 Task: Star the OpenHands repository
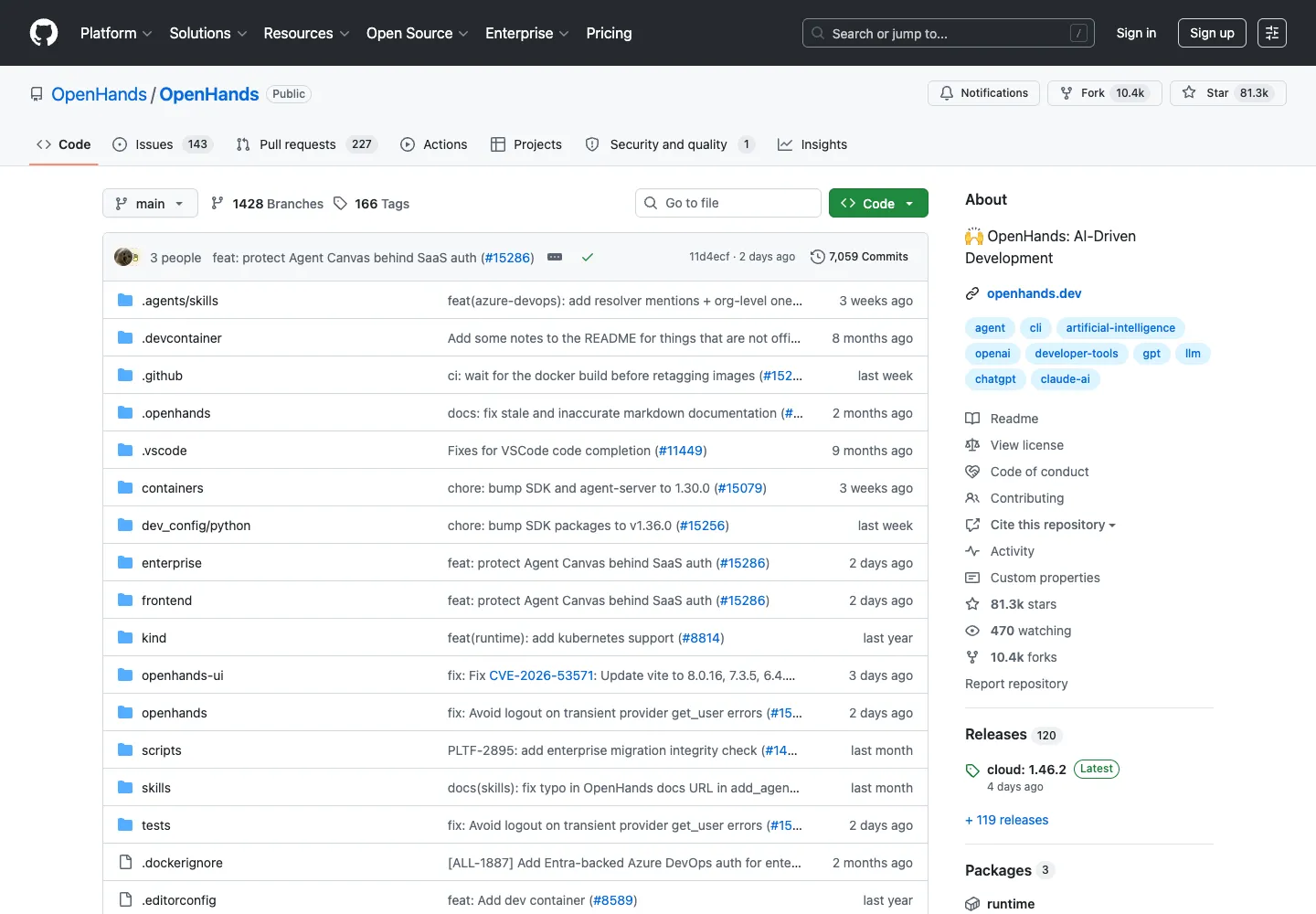point(1227,93)
